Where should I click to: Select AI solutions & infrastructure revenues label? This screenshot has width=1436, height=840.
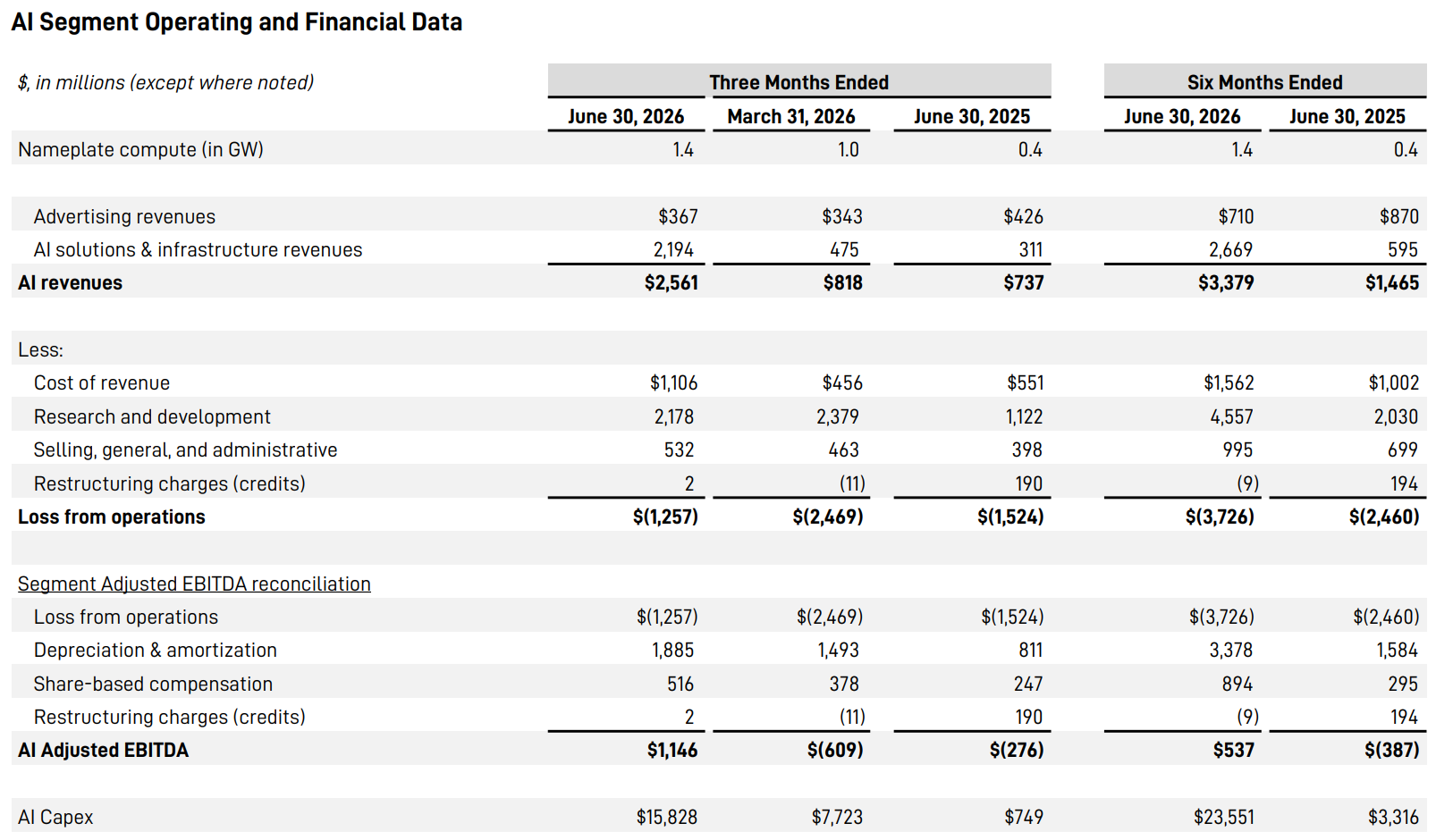click(x=198, y=250)
